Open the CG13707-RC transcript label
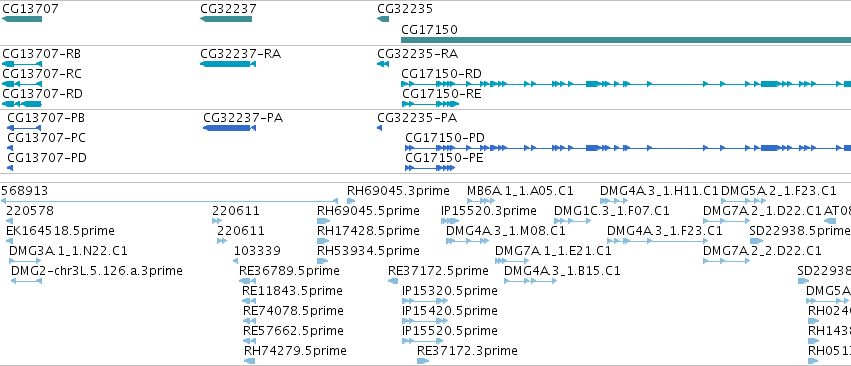 pyautogui.click(x=42, y=74)
